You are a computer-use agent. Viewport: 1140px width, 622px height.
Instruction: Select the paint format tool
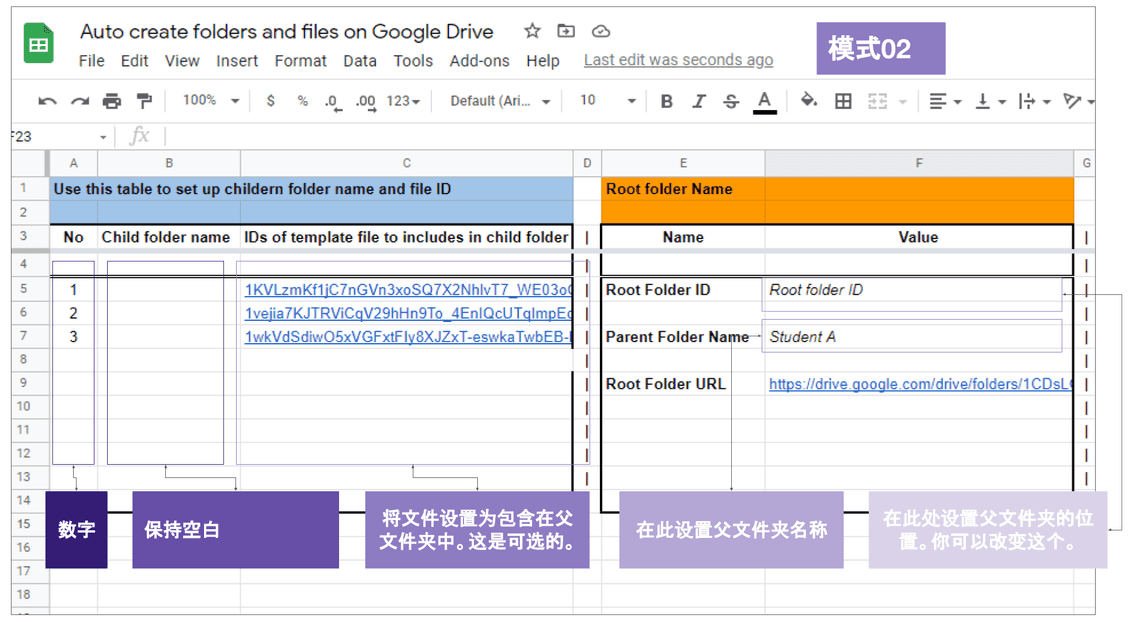[x=144, y=101]
